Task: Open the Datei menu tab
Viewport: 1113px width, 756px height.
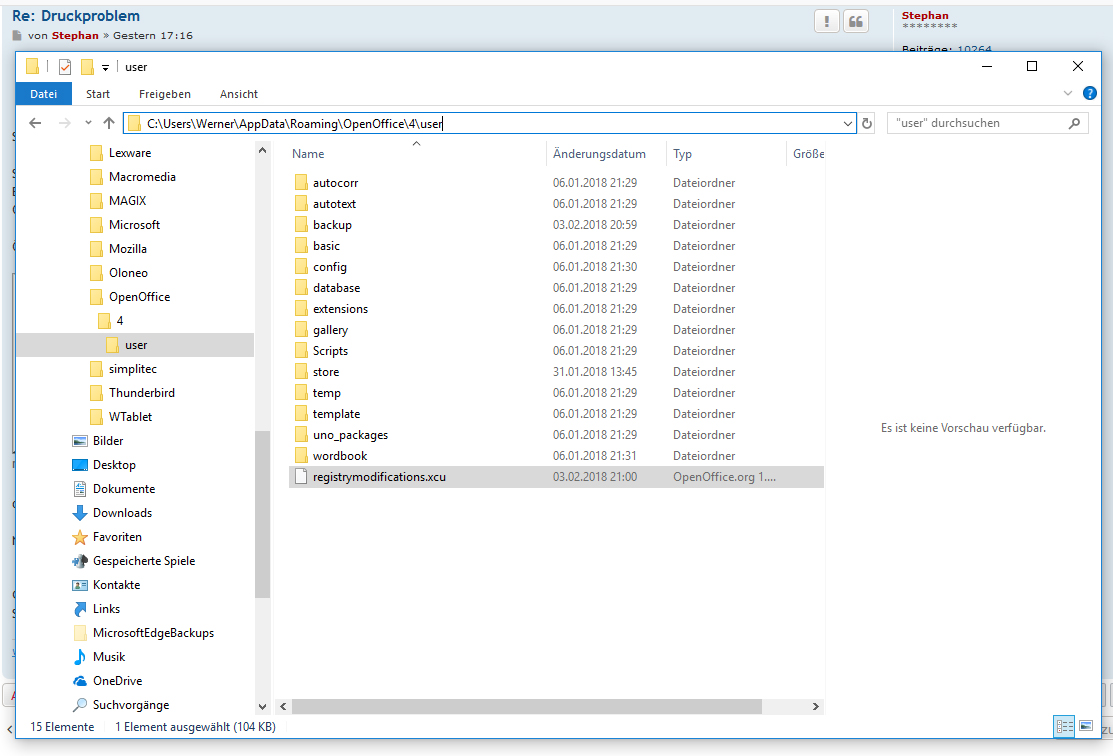Action: (43, 94)
